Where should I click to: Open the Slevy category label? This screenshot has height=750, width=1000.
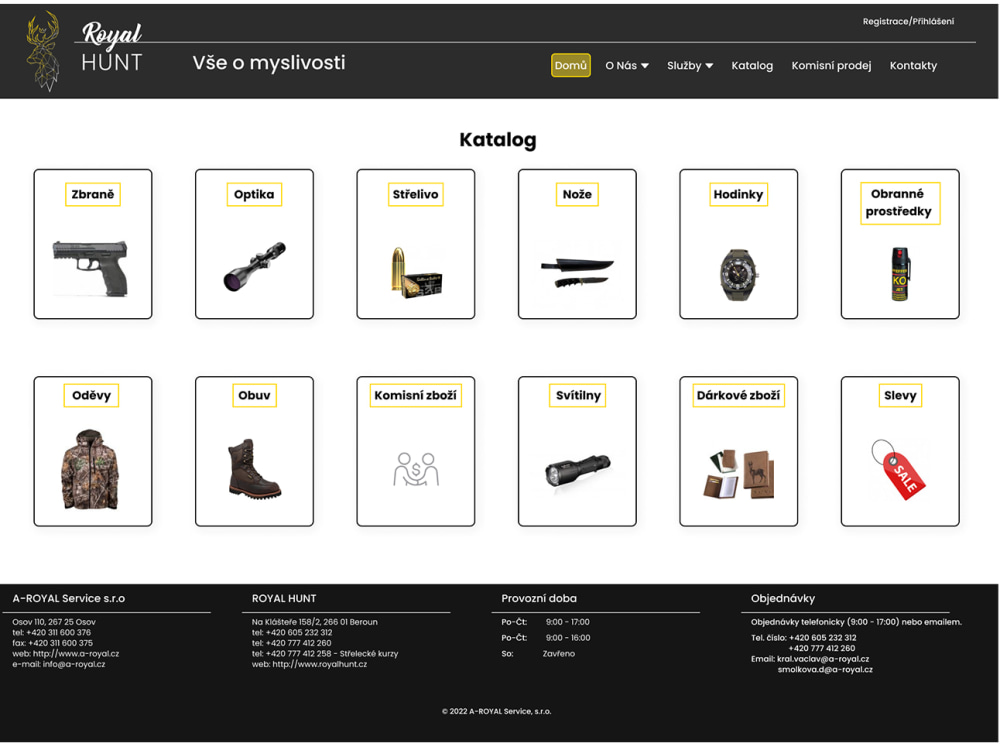pos(900,395)
